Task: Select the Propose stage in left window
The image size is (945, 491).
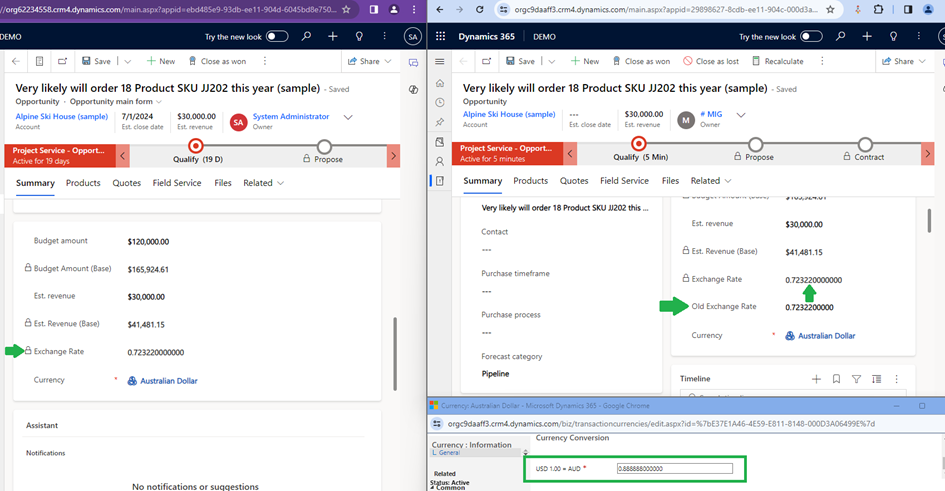Action: 324,147
